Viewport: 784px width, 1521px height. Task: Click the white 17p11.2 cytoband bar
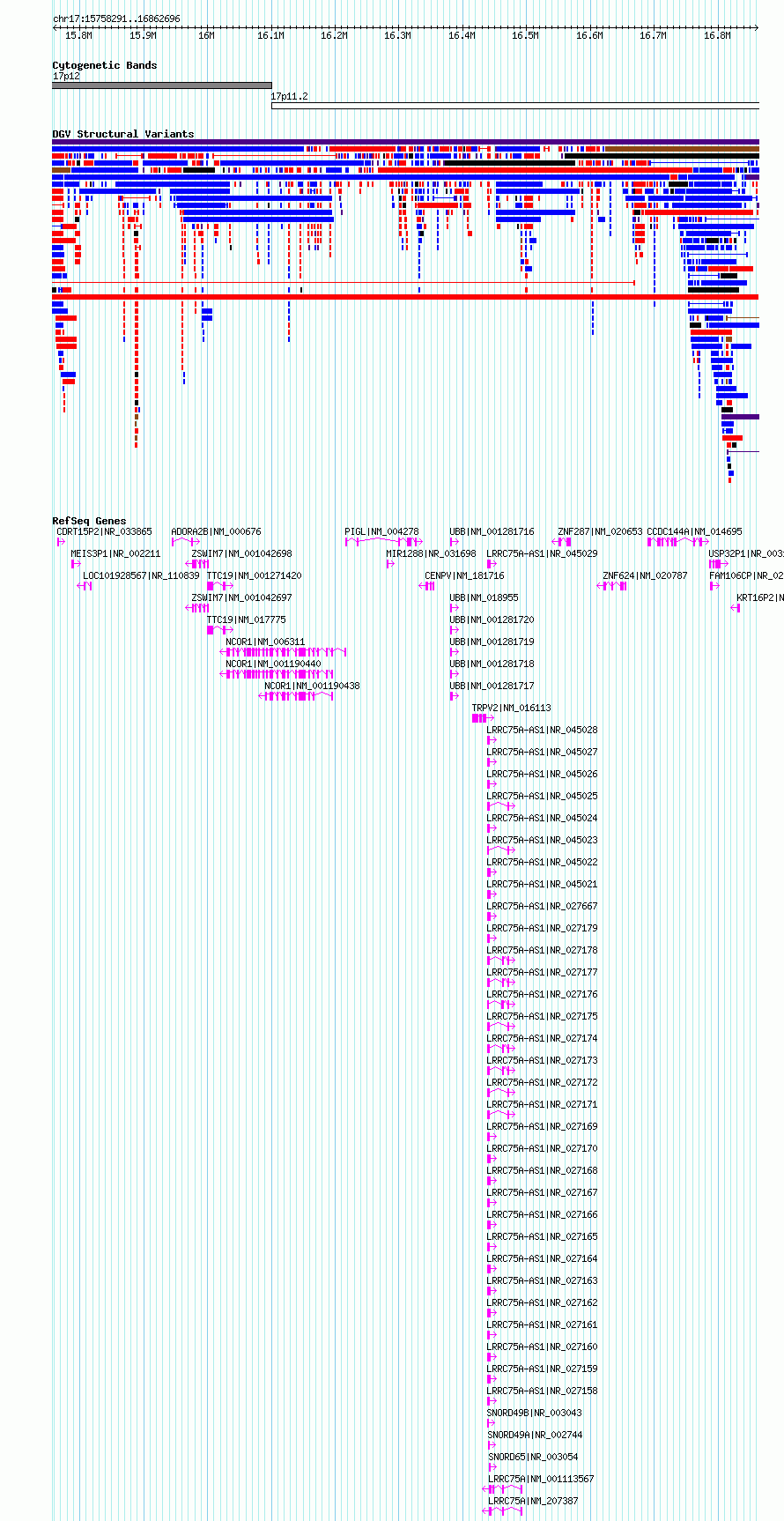(x=515, y=106)
